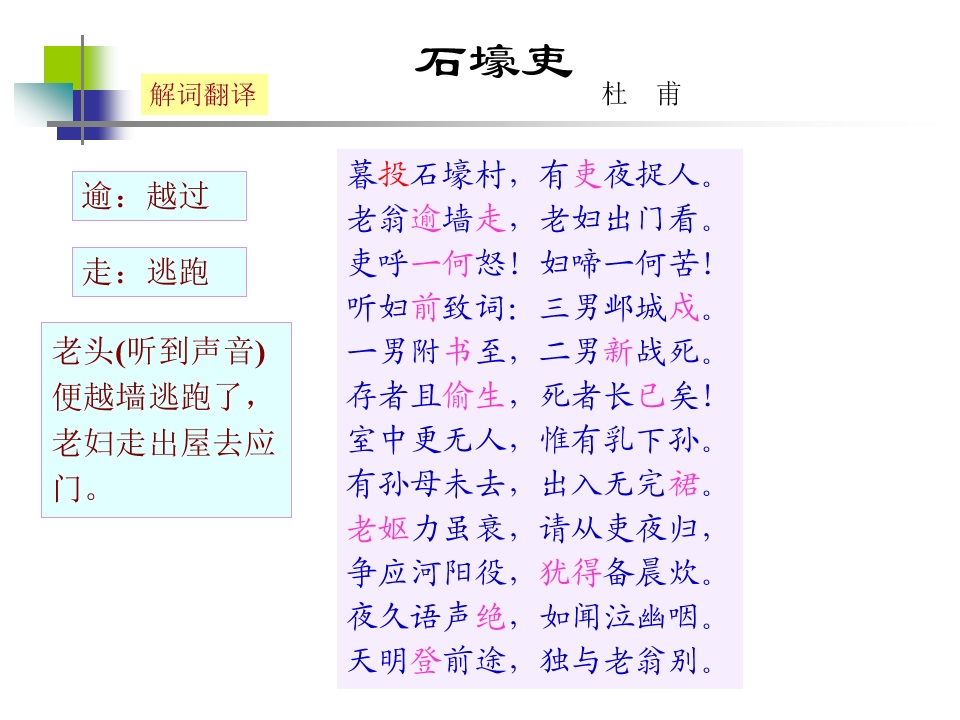Click the definition box 走：逃跑
960x720 pixels.
(159, 272)
